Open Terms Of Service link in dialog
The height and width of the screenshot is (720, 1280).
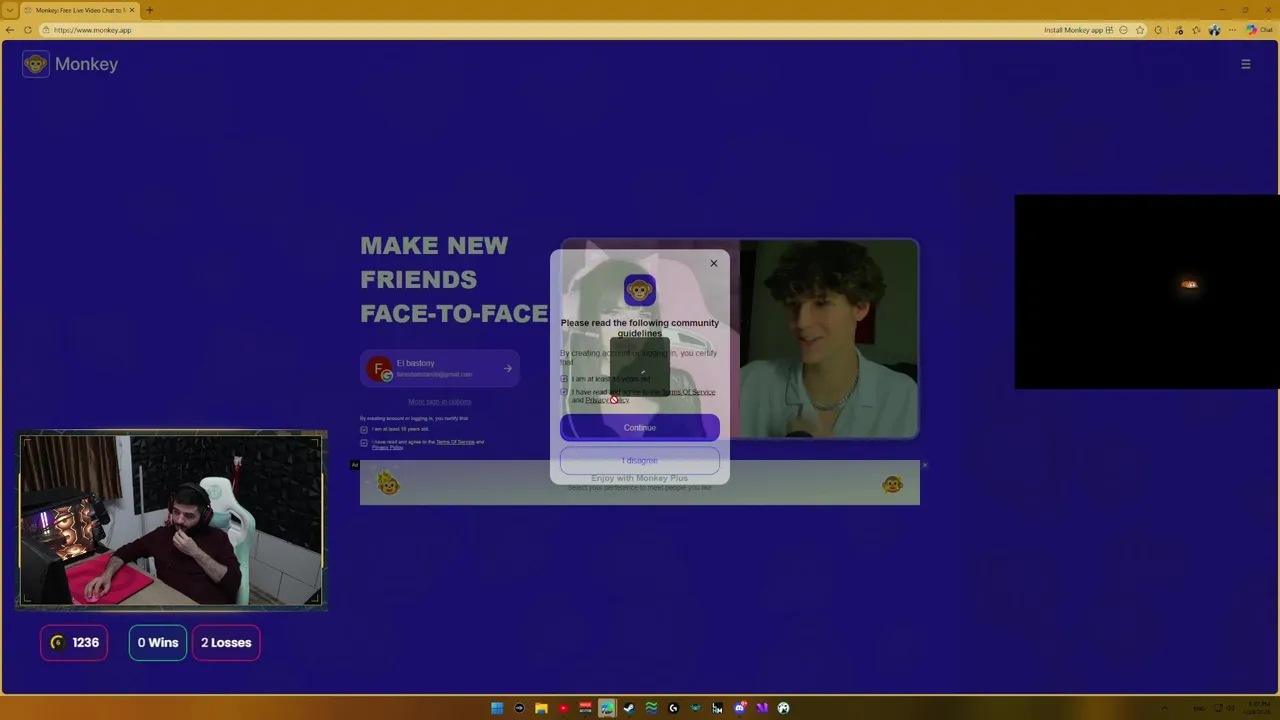688,392
